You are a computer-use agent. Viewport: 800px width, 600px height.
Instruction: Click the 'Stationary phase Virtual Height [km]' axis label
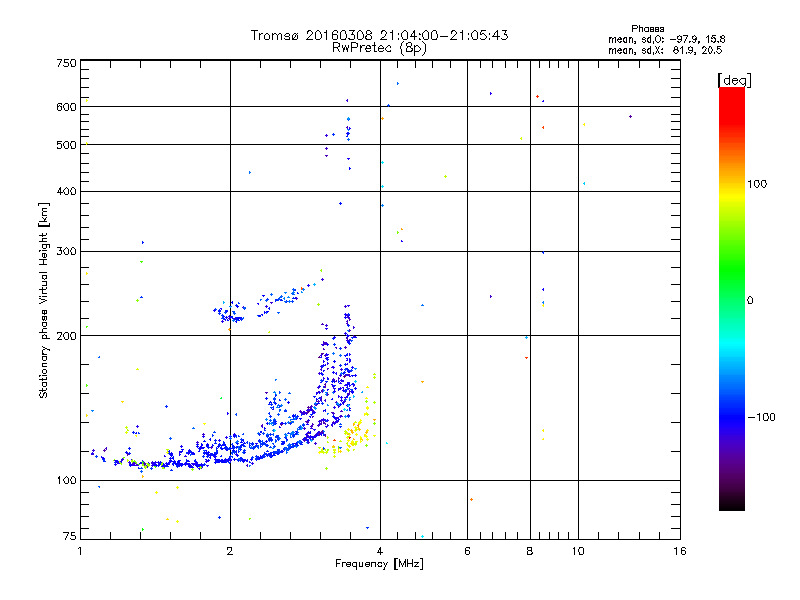(x=43, y=301)
